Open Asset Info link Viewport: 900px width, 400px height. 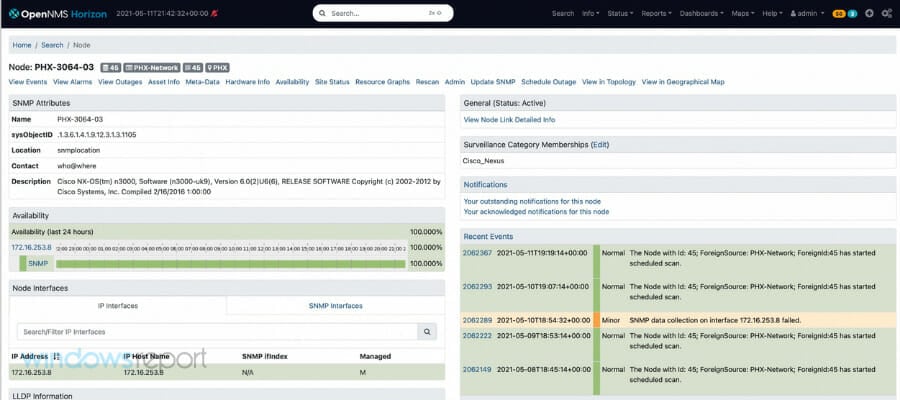[x=164, y=82]
